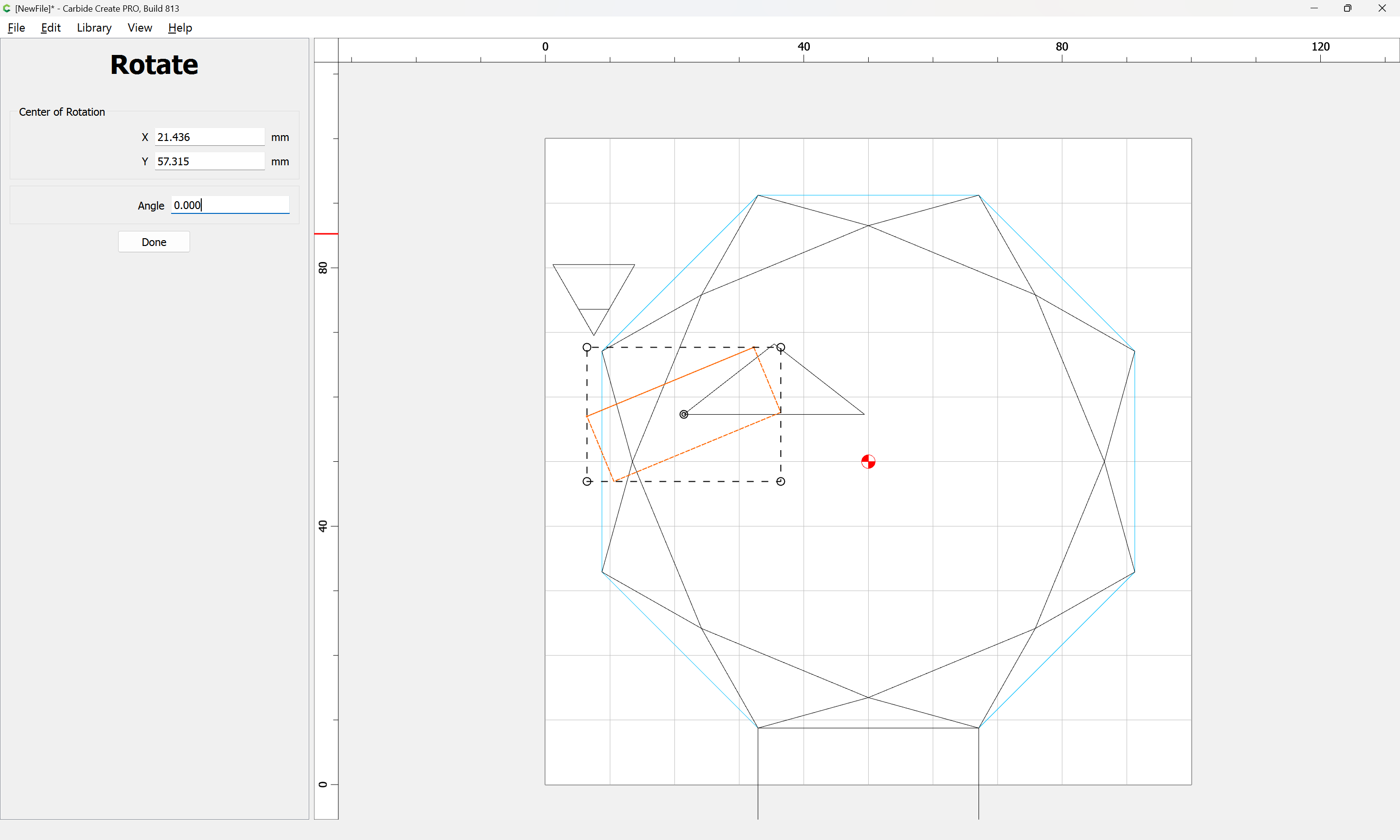The image size is (1400, 840).
Task: Click the Center of Rotation Y field
Action: pyautogui.click(x=210, y=161)
